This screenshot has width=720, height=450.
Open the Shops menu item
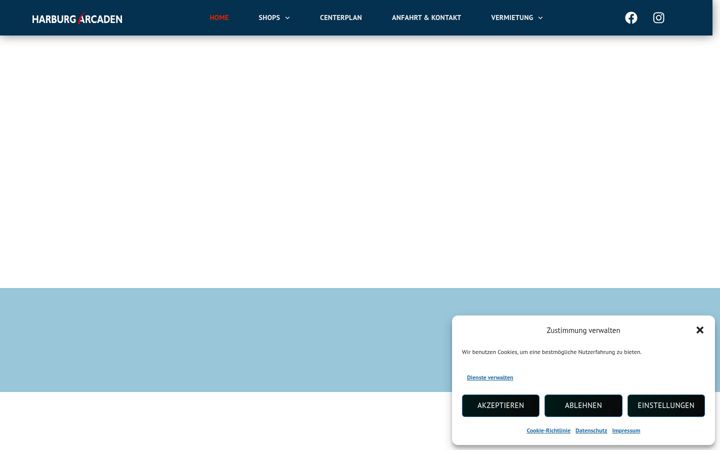(269, 17)
